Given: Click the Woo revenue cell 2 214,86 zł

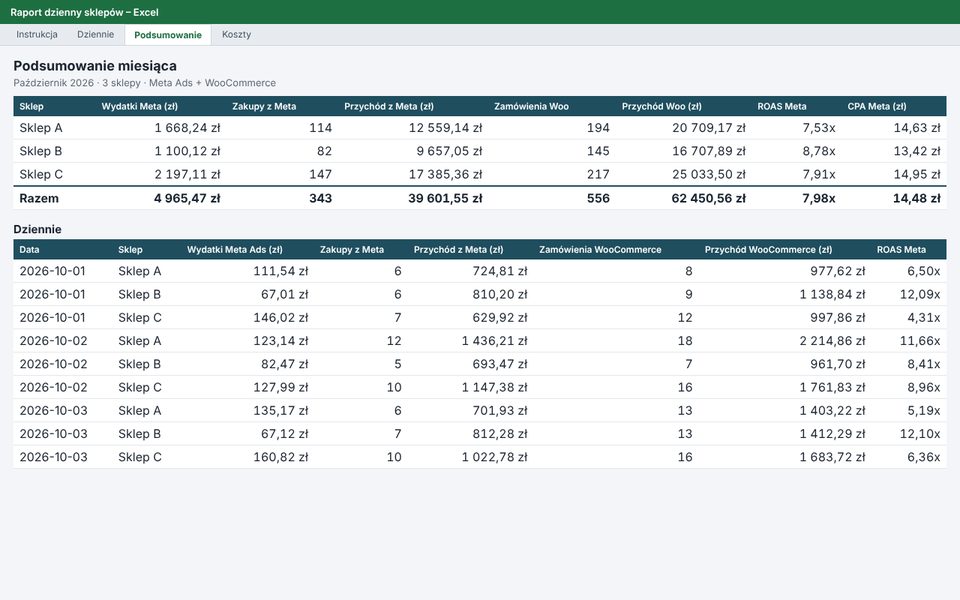Looking at the screenshot, I should (832, 341).
